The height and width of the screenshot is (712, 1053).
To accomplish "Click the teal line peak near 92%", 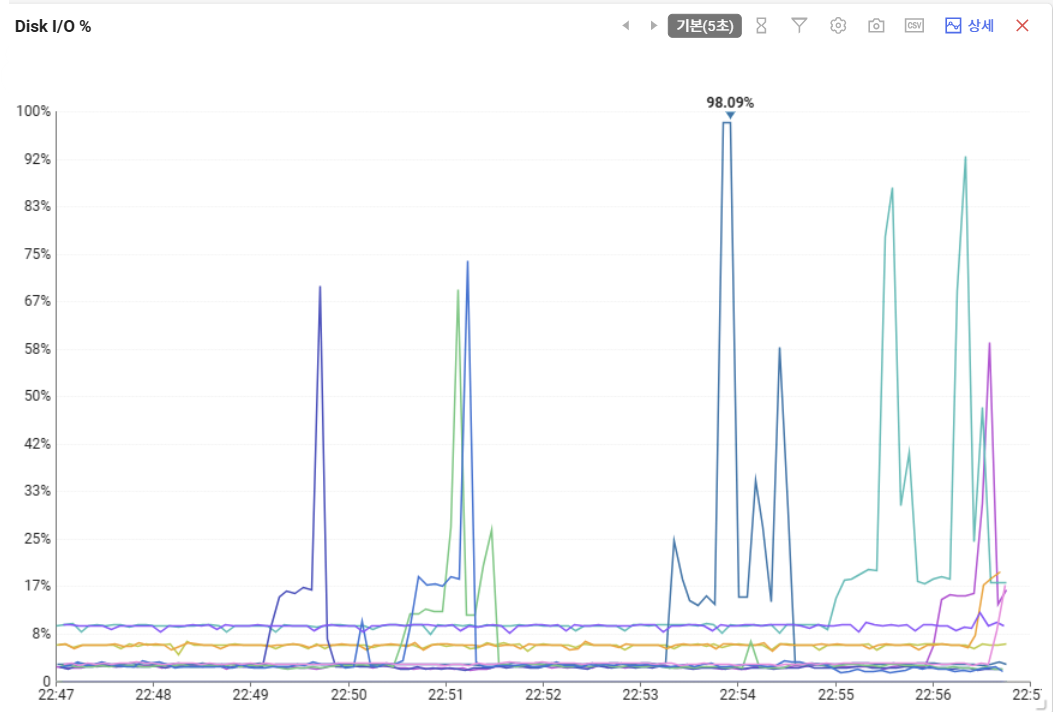I will pyautogui.click(x=965, y=158).
